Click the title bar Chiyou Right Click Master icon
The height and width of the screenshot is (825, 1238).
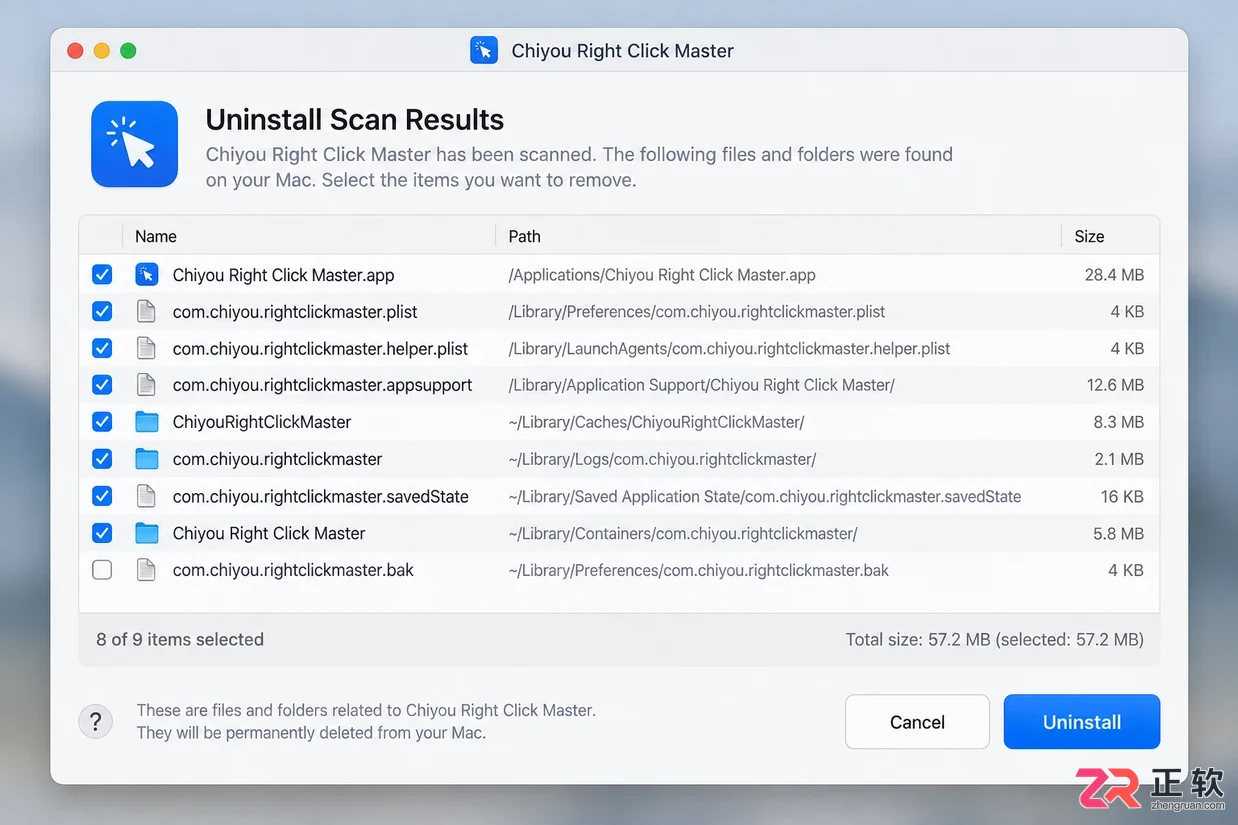point(484,50)
